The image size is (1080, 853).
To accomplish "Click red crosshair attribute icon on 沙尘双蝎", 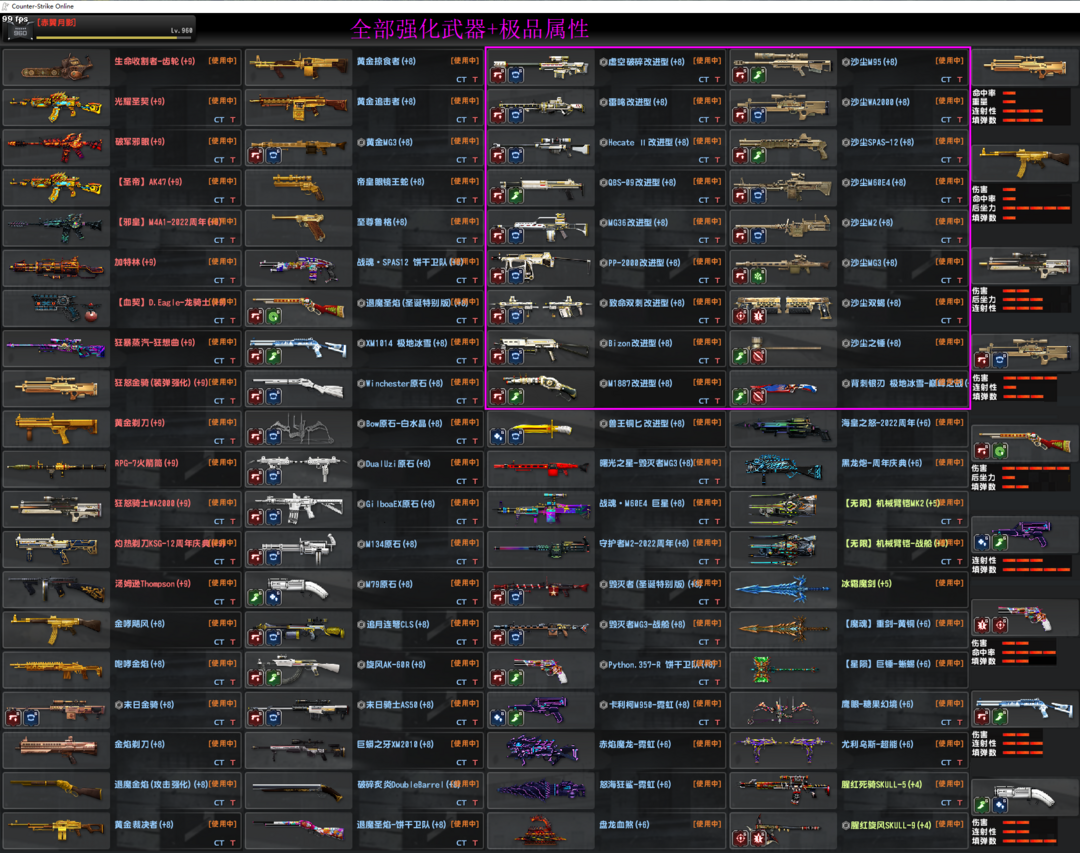I will (740, 316).
